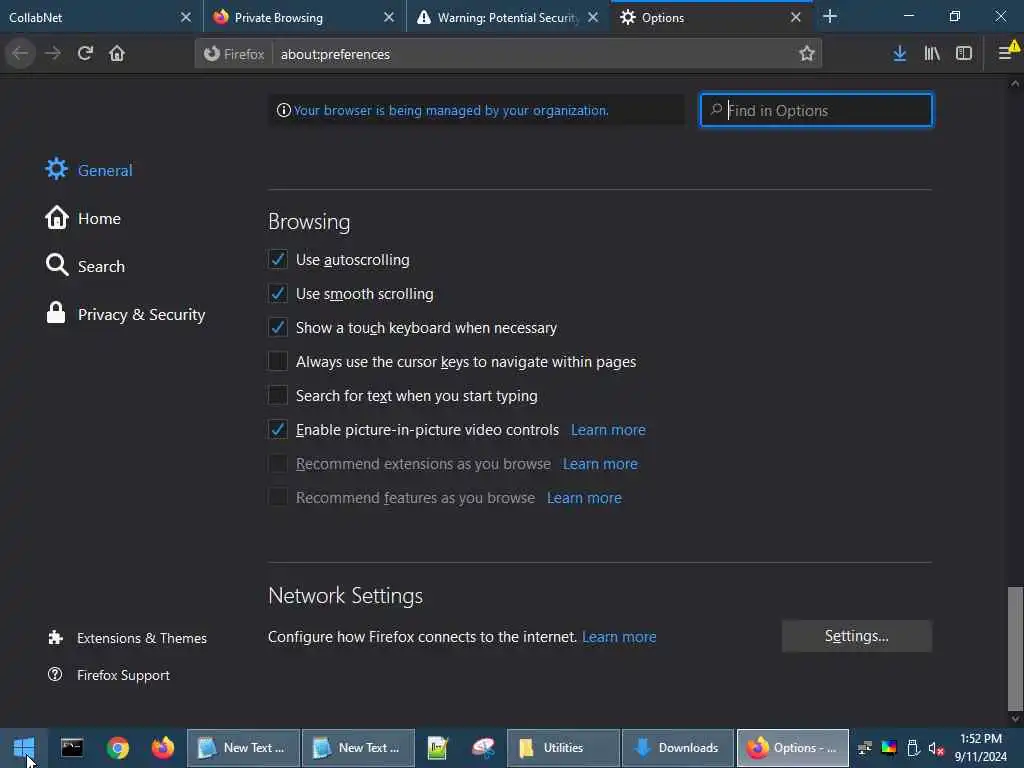Open the Home settings category
This screenshot has height=768, width=1024.
click(83, 218)
